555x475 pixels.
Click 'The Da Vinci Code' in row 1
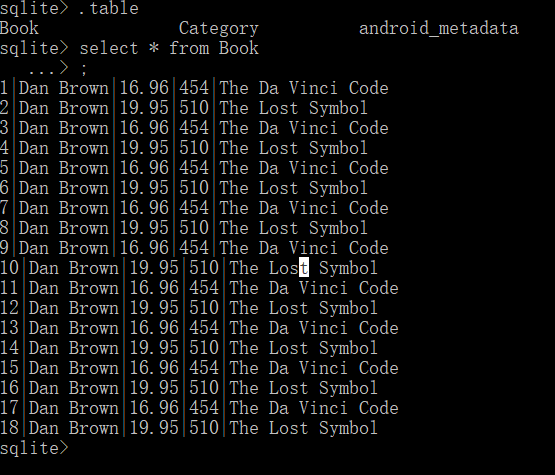click(304, 88)
